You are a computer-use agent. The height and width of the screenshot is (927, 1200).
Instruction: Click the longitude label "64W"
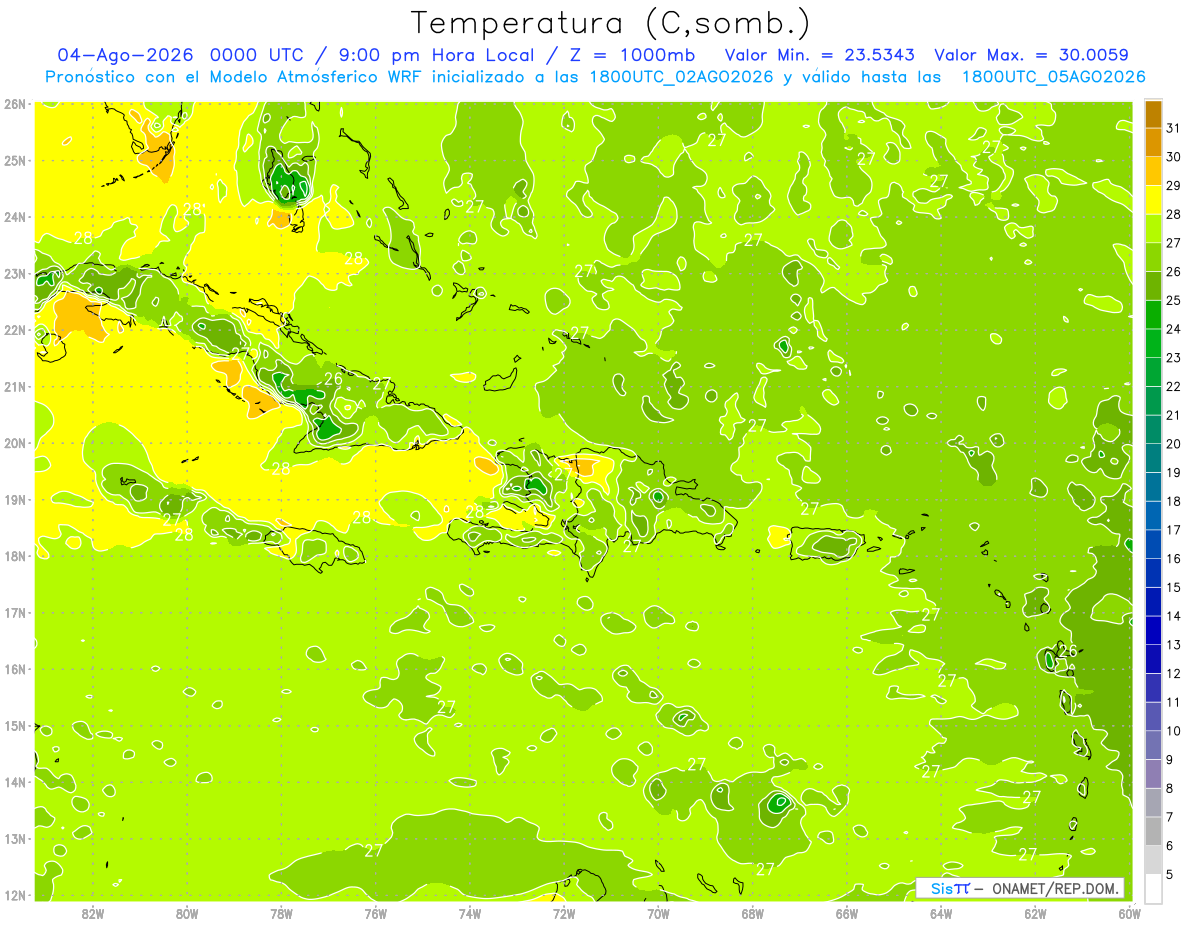[x=941, y=913]
